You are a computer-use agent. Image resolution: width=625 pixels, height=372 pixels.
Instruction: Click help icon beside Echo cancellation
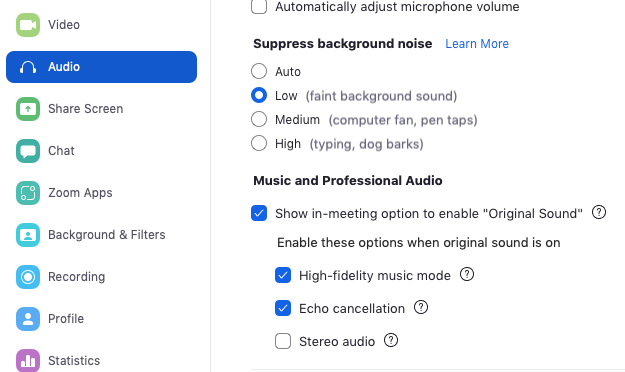coord(421,307)
